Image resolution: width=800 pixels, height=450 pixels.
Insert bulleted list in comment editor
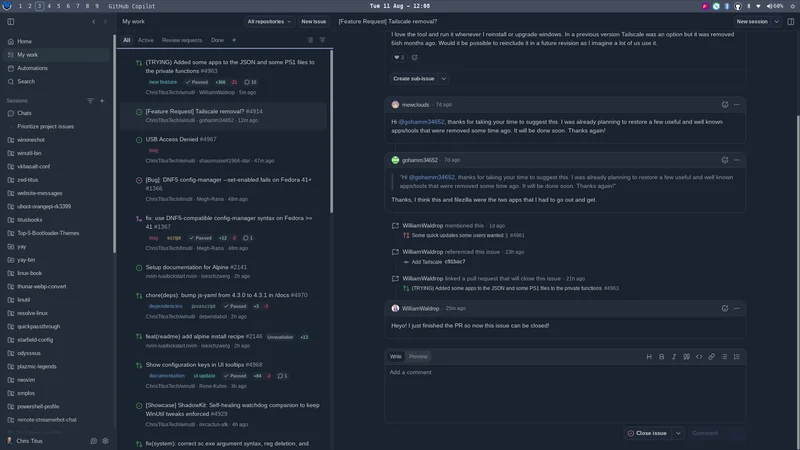click(724, 357)
